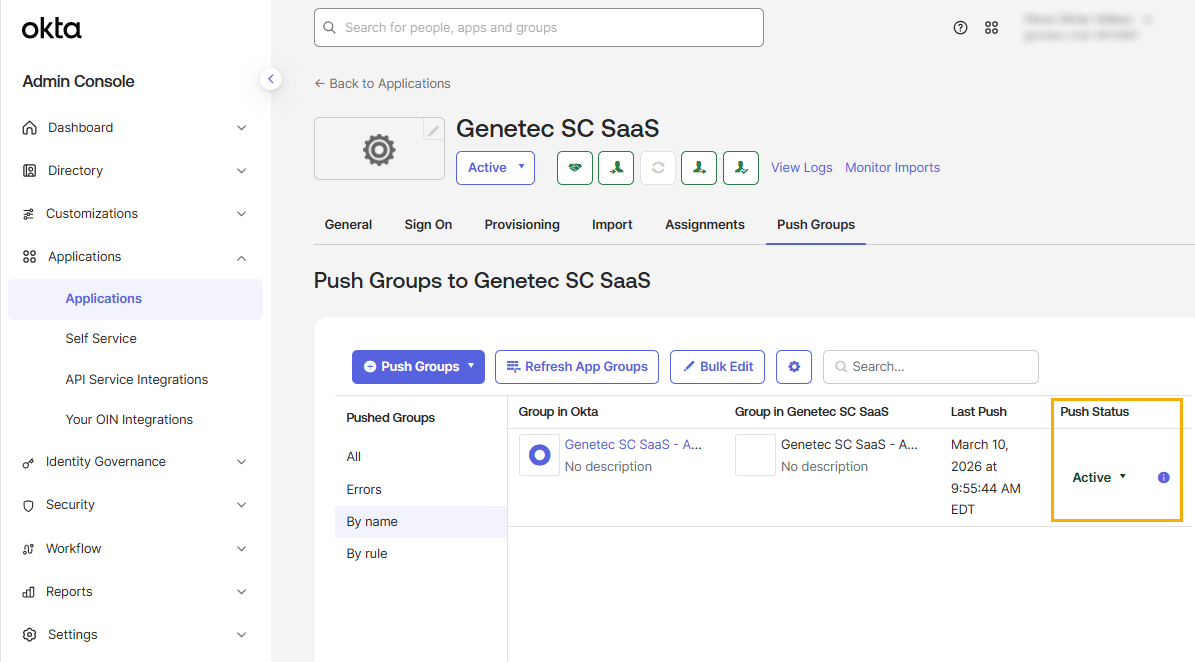This screenshot has height=662, width=1195.
Task: Click the edit logo pencil icon
Action: tap(433, 130)
